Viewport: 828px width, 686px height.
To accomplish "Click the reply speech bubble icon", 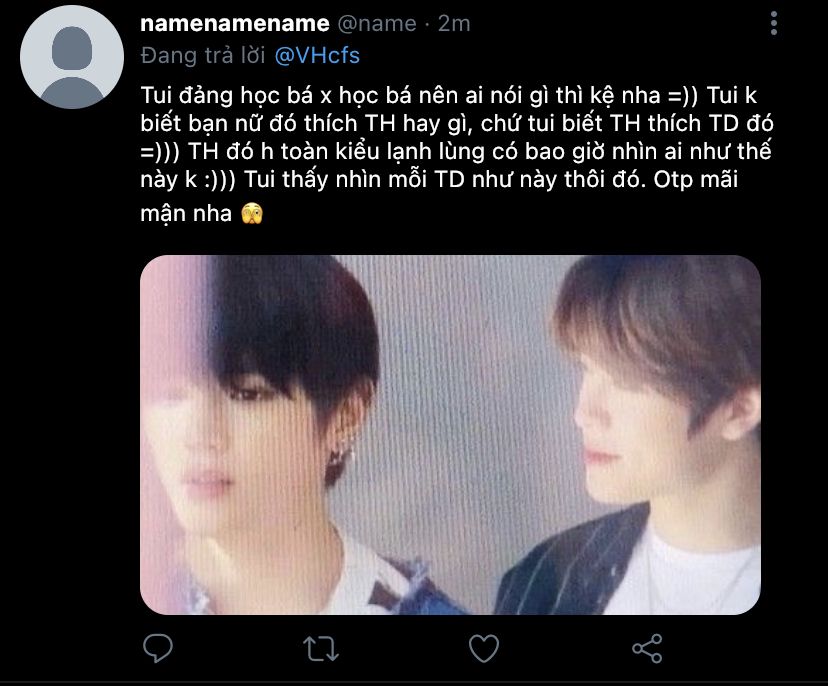I will tap(158, 649).
